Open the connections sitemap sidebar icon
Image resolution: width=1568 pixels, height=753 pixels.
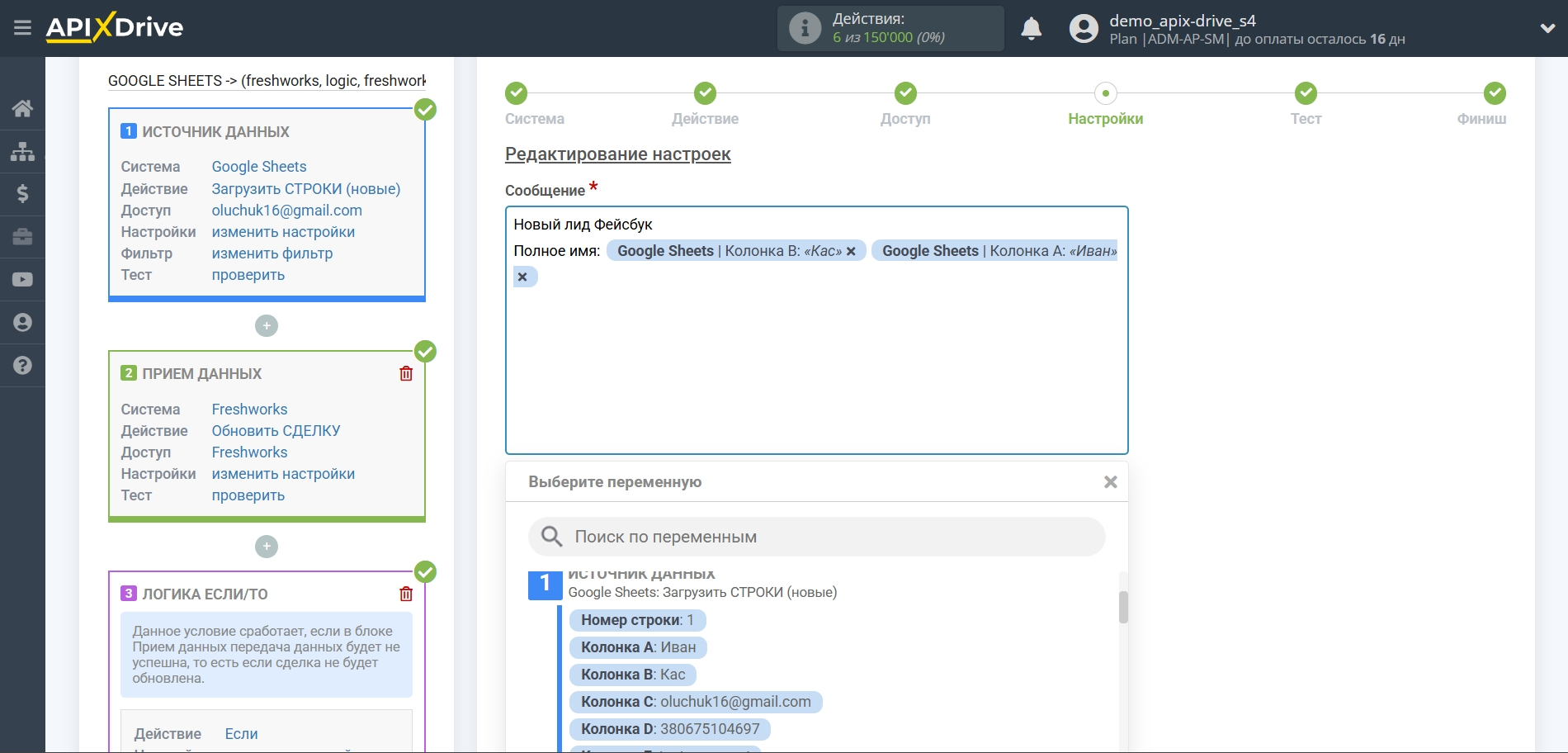(22, 151)
